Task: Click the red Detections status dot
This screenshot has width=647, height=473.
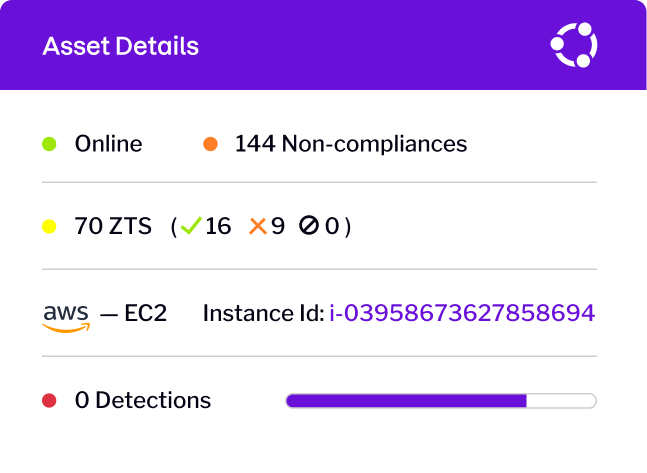Action: pyautogui.click(x=48, y=401)
